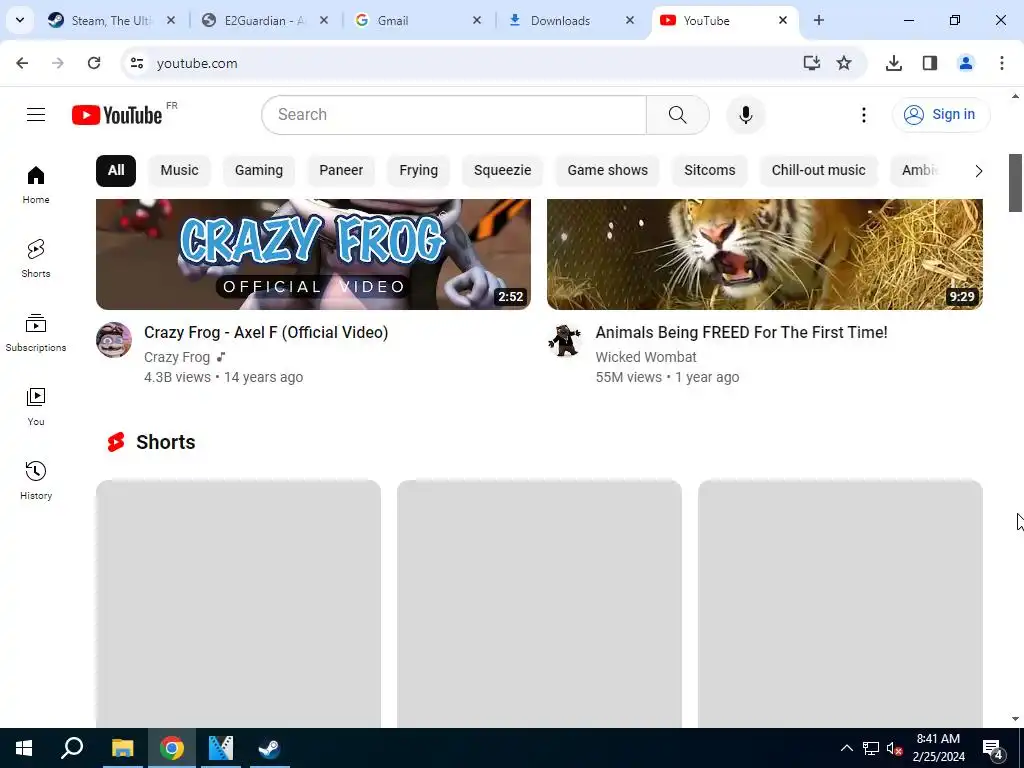This screenshot has width=1024, height=768.
Task: Play the tiger animals video thumbnail
Action: coord(765,254)
